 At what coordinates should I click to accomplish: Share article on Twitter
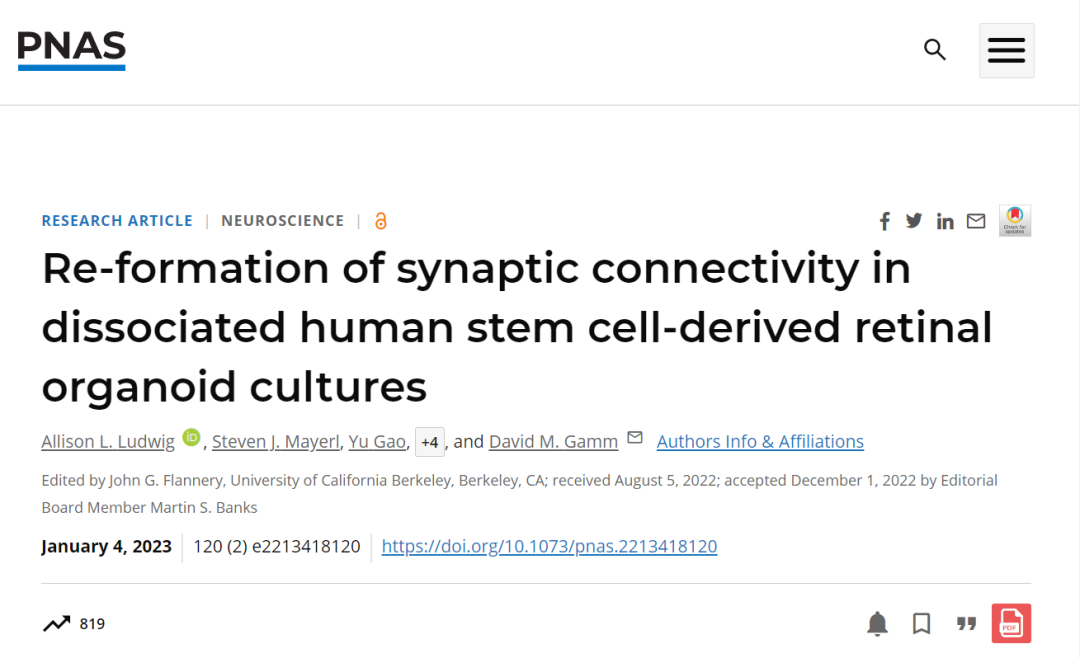coord(914,221)
